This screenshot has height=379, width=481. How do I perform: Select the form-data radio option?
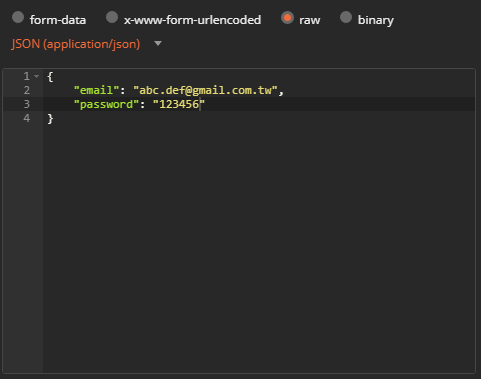point(18,17)
